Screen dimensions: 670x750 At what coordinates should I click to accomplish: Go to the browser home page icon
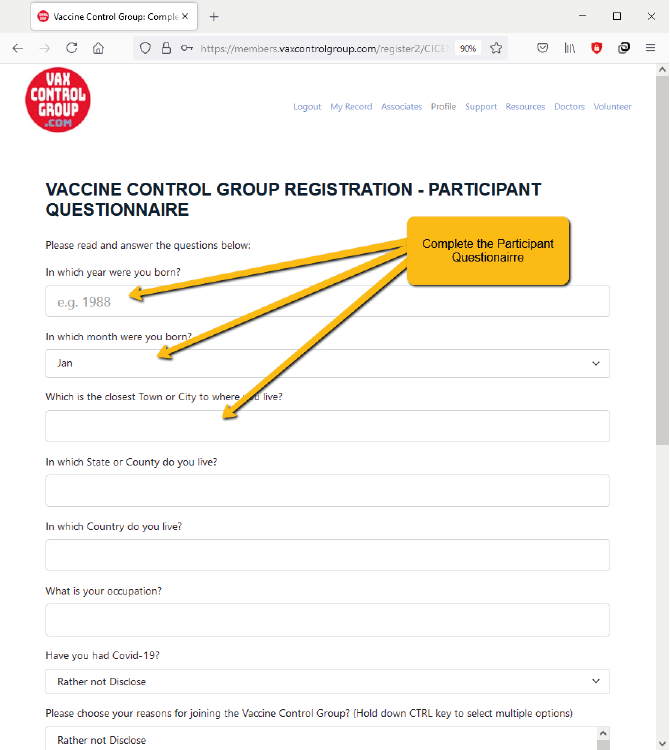coord(98,48)
